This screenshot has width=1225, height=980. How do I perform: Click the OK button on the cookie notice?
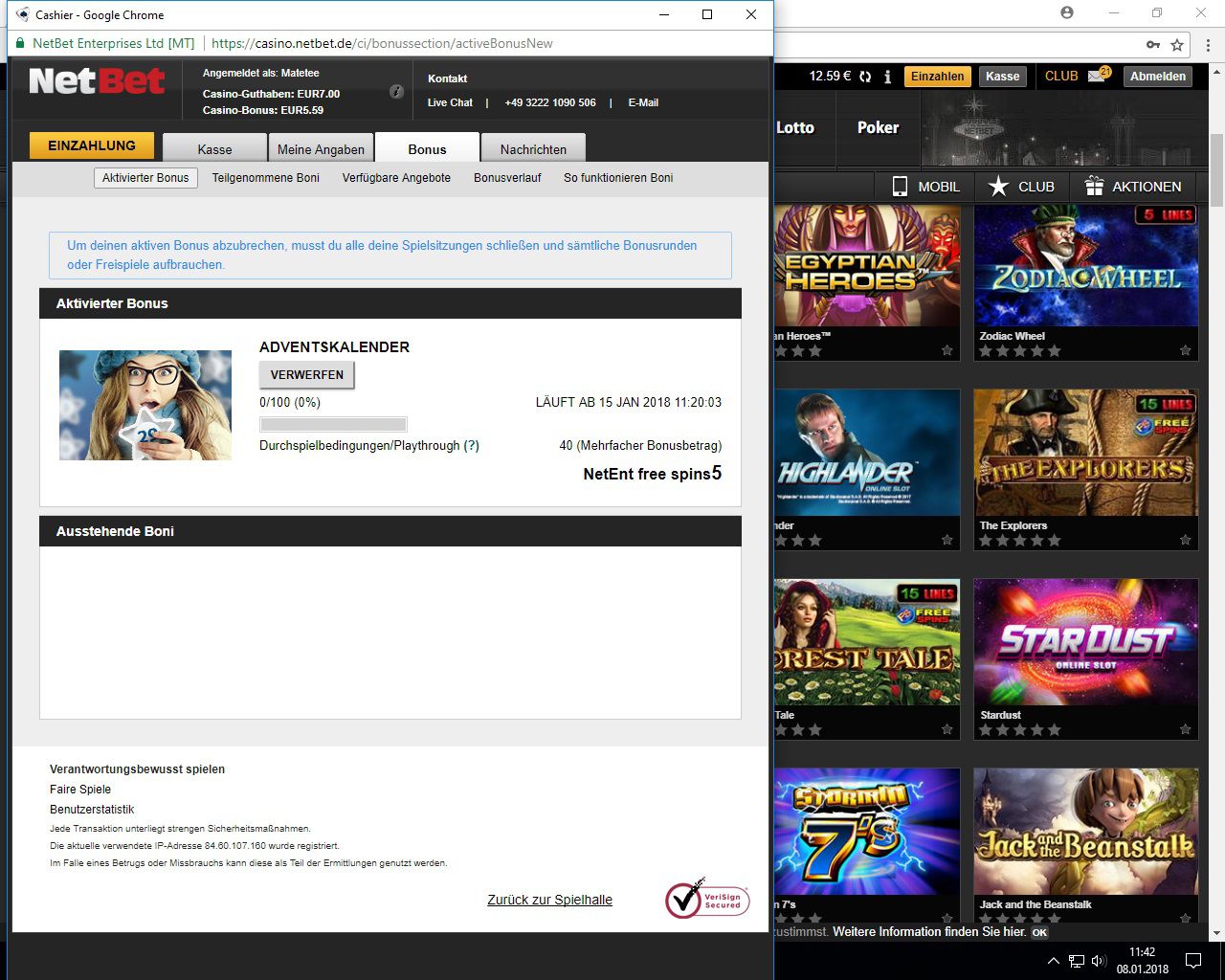click(x=1039, y=932)
